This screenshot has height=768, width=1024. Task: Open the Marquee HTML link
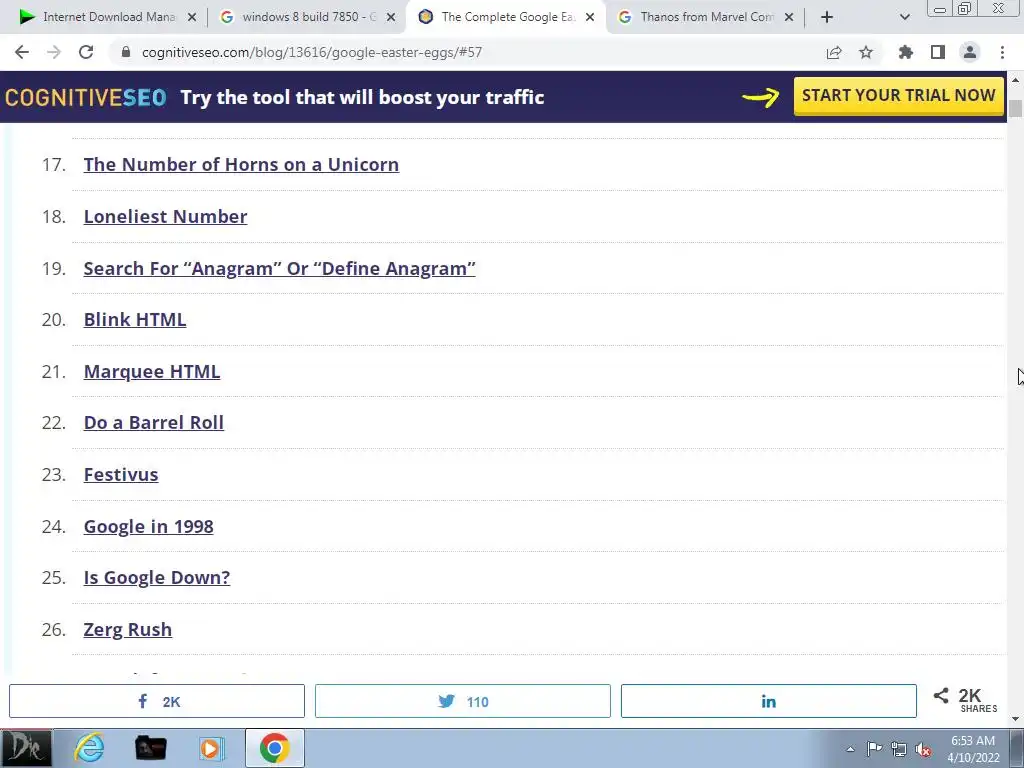152,372
